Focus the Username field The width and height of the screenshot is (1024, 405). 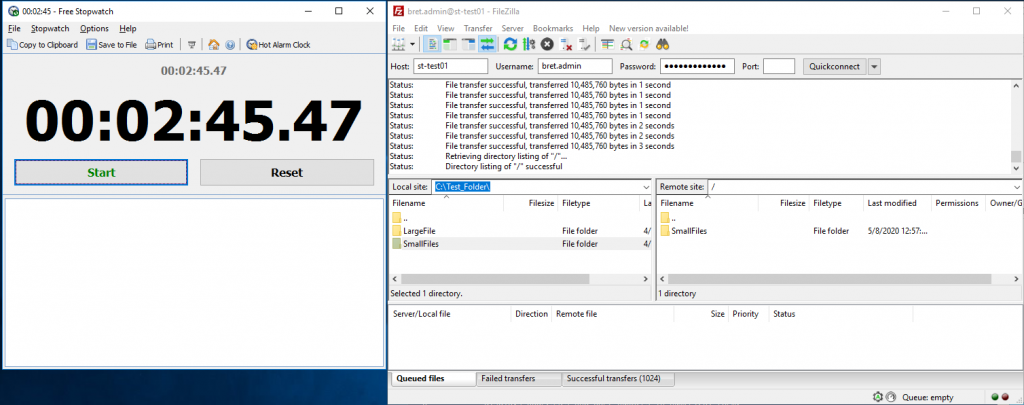click(575, 66)
